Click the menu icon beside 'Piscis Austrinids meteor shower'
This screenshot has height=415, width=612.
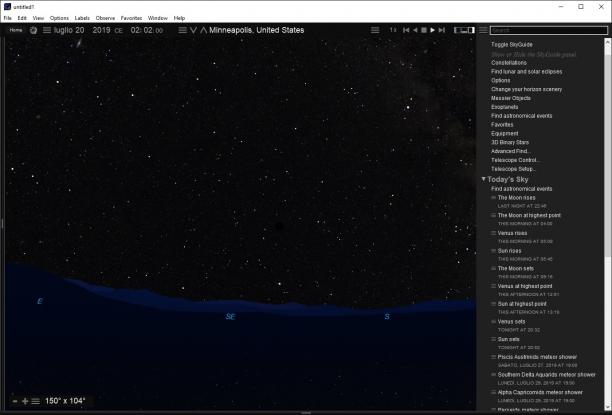pos(493,357)
